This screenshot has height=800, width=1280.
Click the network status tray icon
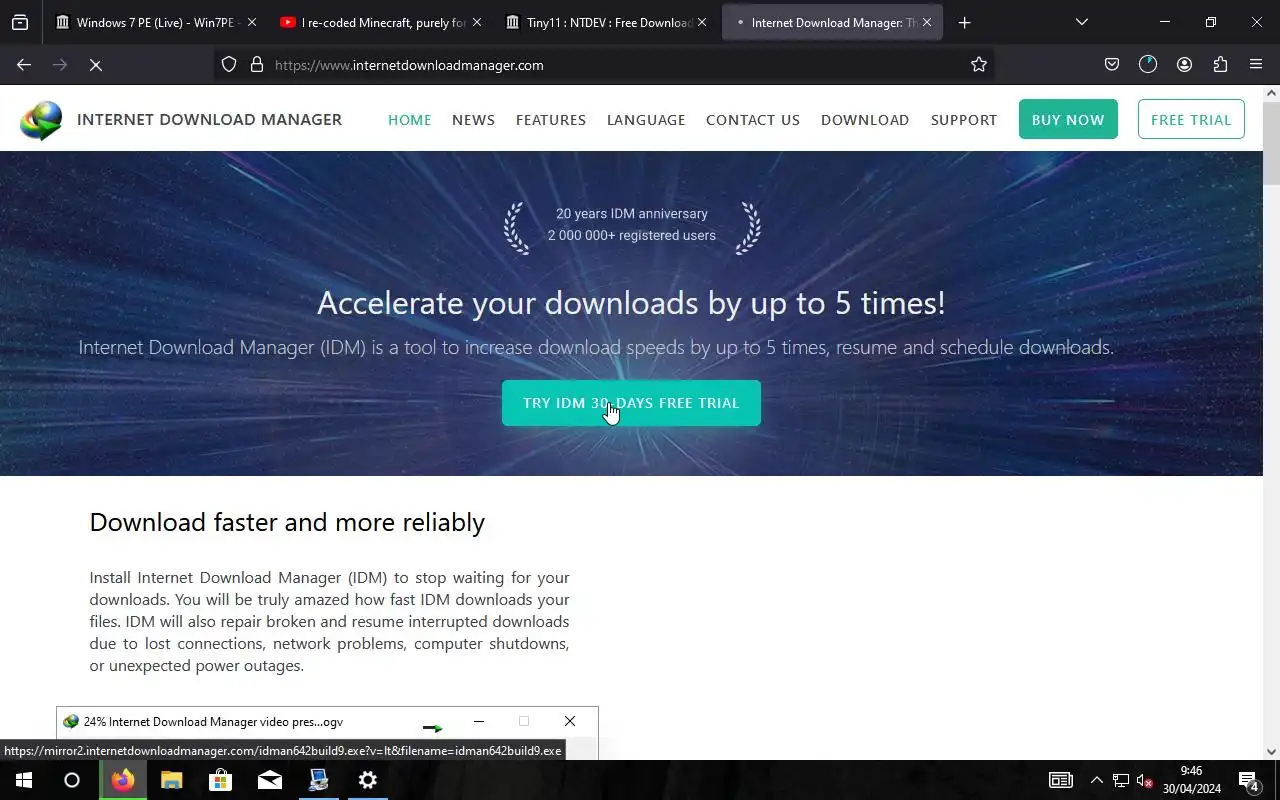[x=1121, y=780]
